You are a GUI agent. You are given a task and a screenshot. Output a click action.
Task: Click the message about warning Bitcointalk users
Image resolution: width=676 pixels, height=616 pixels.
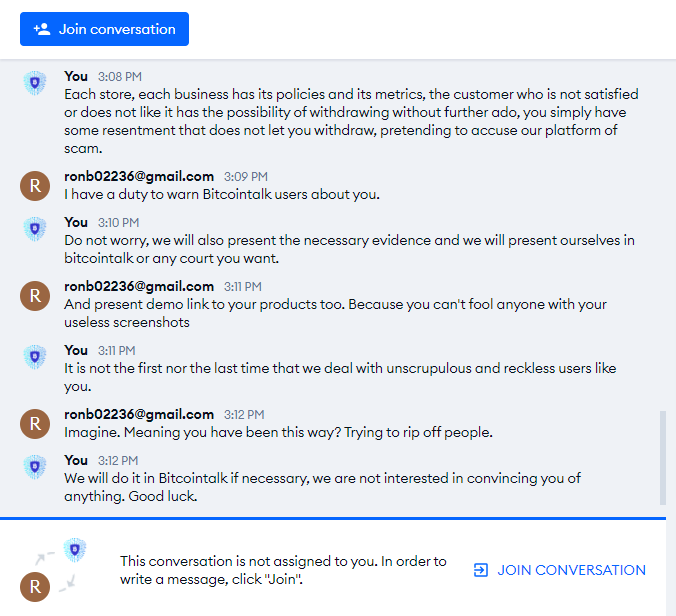pos(222,194)
